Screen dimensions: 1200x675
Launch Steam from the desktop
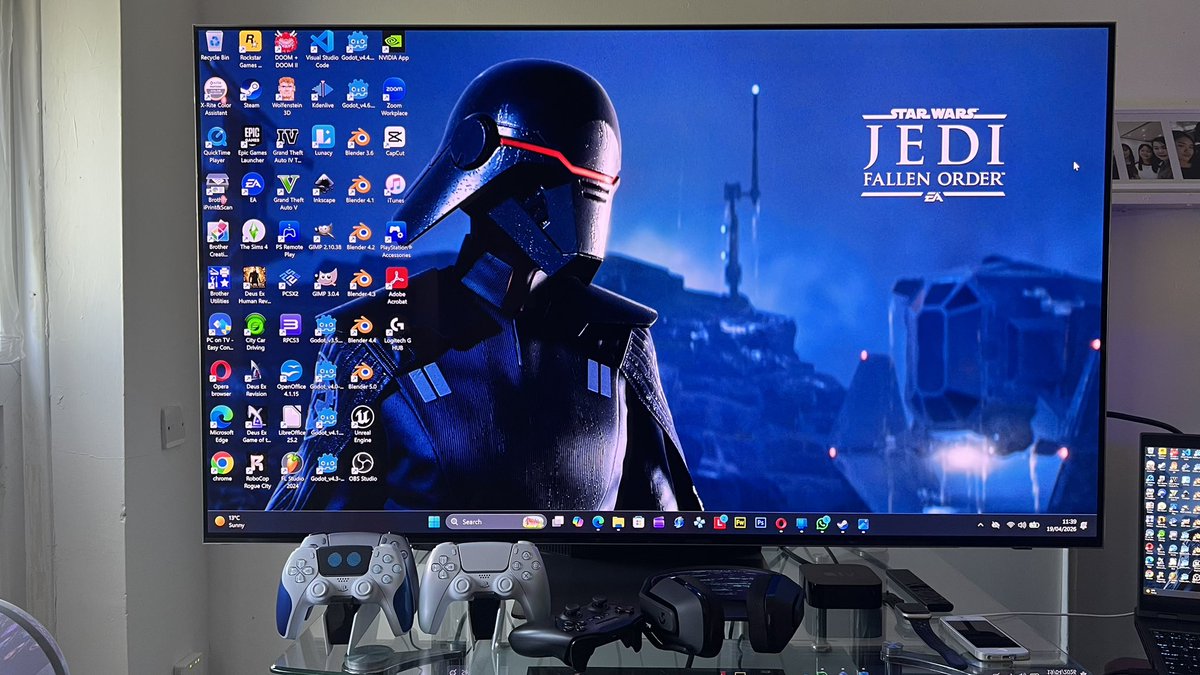(250, 90)
